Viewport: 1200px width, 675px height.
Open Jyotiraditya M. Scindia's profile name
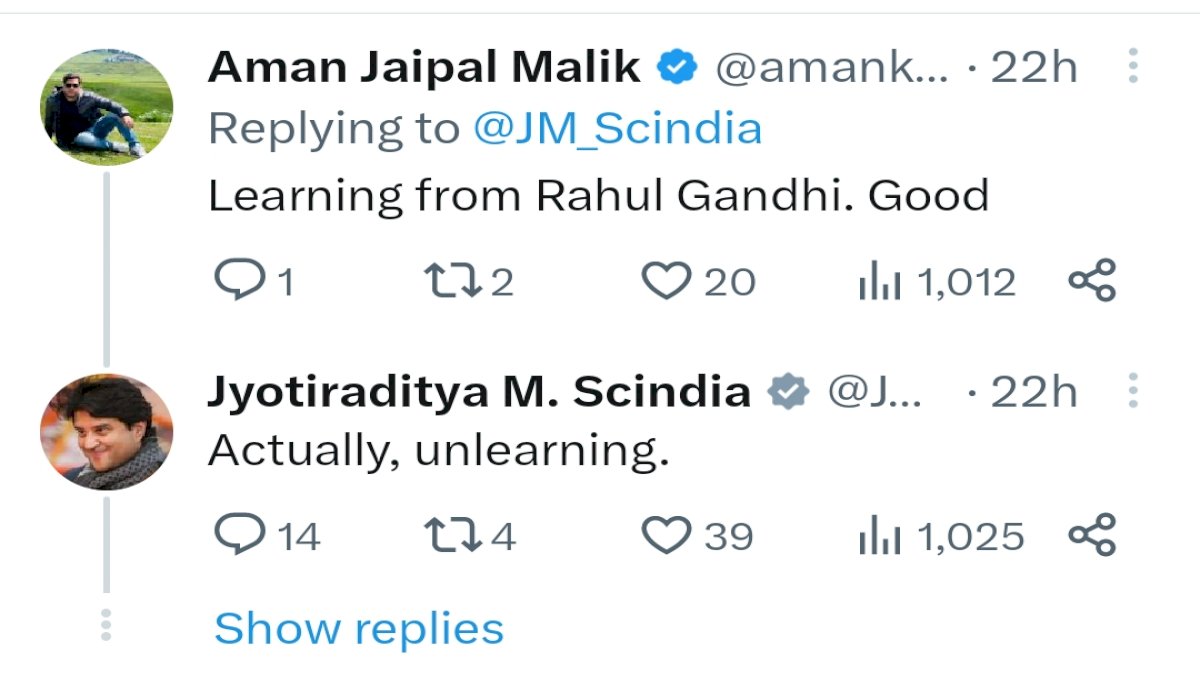[478, 392]
